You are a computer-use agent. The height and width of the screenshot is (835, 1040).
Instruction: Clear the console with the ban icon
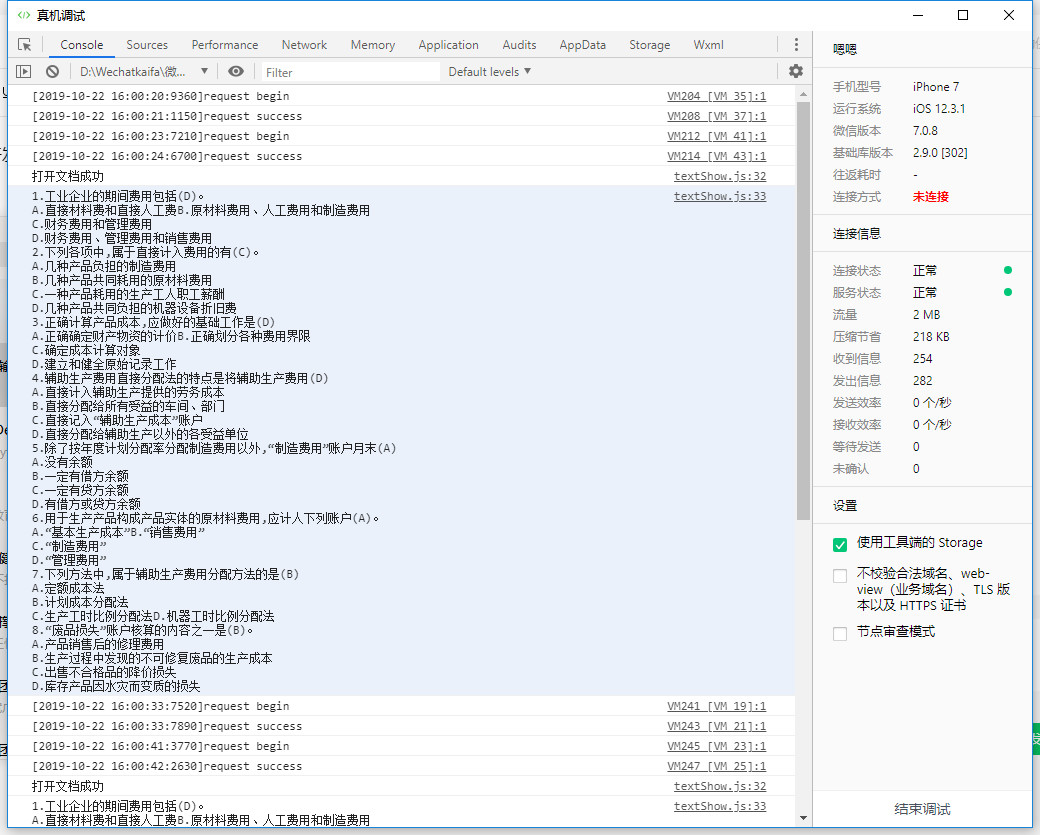52,72
